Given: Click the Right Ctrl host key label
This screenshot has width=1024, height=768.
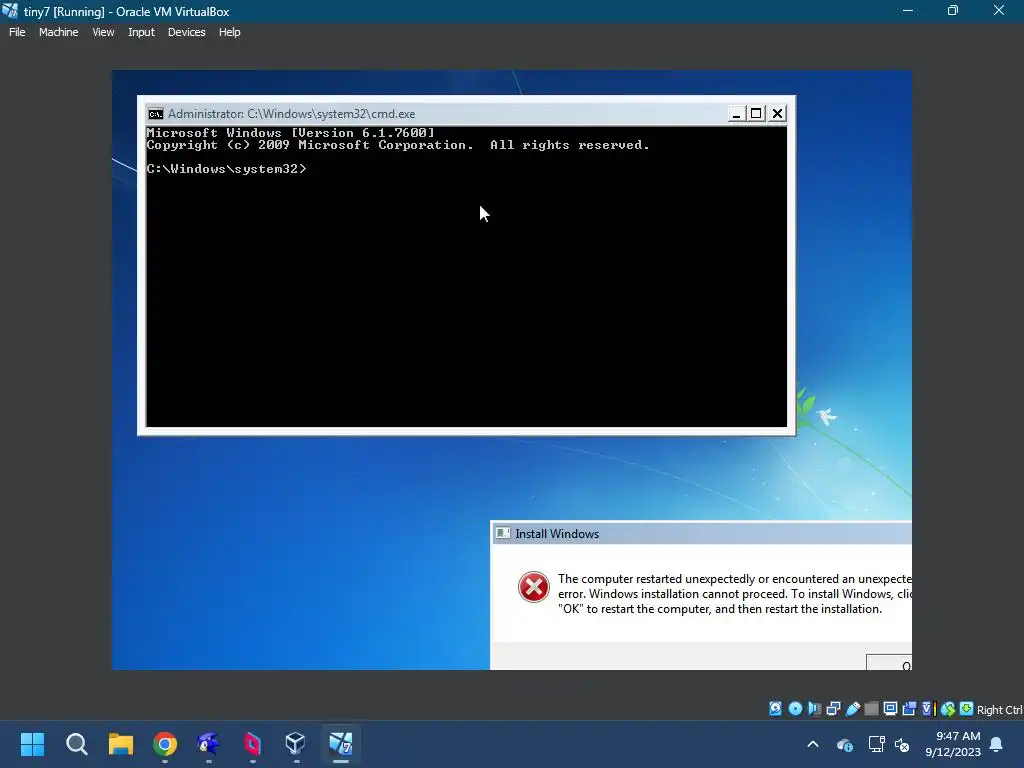Looking at the screenshot, I should [x=999, y=710].
